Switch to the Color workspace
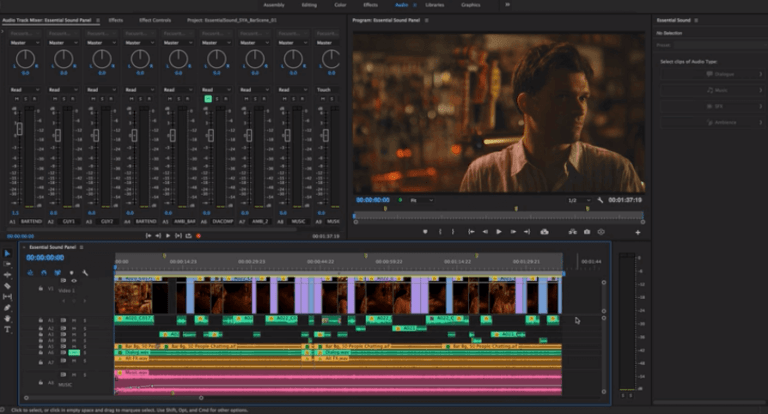768x414 pixels. click(x=340, y=5)
